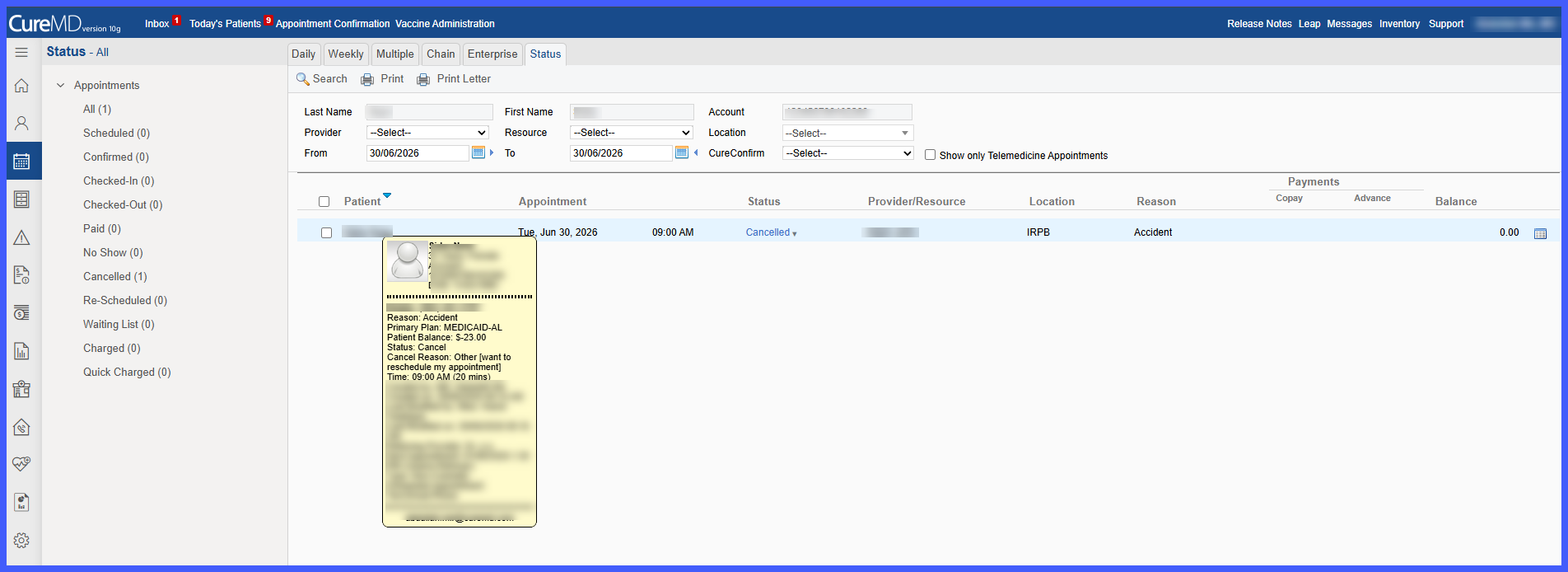Open the To date calendar picker

click(681, 152)
